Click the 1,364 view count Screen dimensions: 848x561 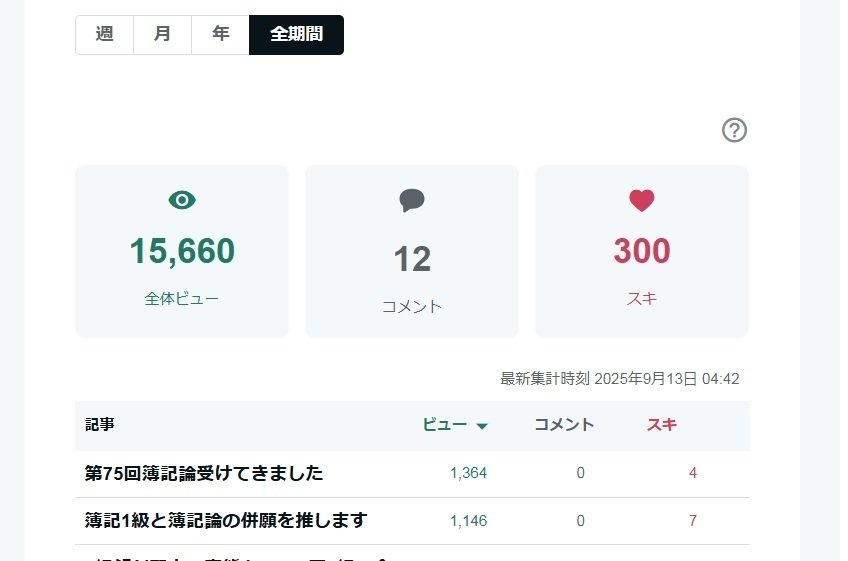tap(468, 473)
